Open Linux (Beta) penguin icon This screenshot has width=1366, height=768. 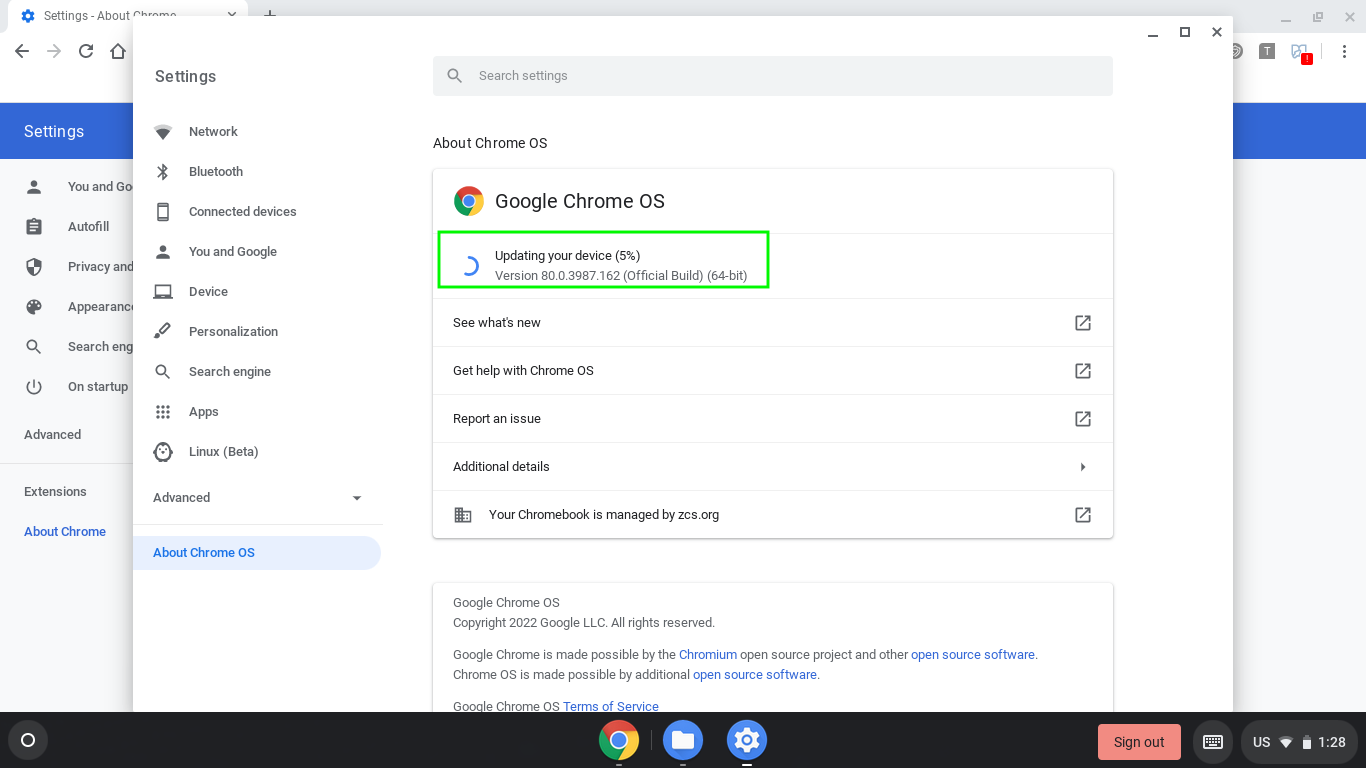[163, 452]
